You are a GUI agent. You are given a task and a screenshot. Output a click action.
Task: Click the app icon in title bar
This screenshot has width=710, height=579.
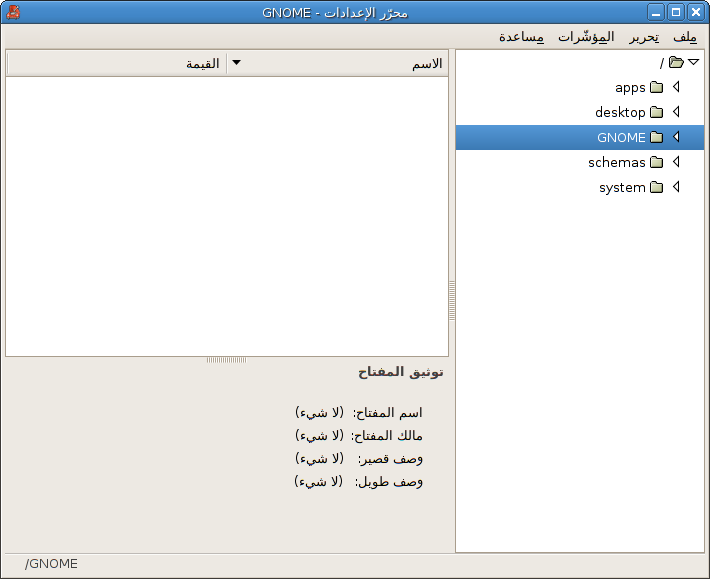tap(12, 12)
